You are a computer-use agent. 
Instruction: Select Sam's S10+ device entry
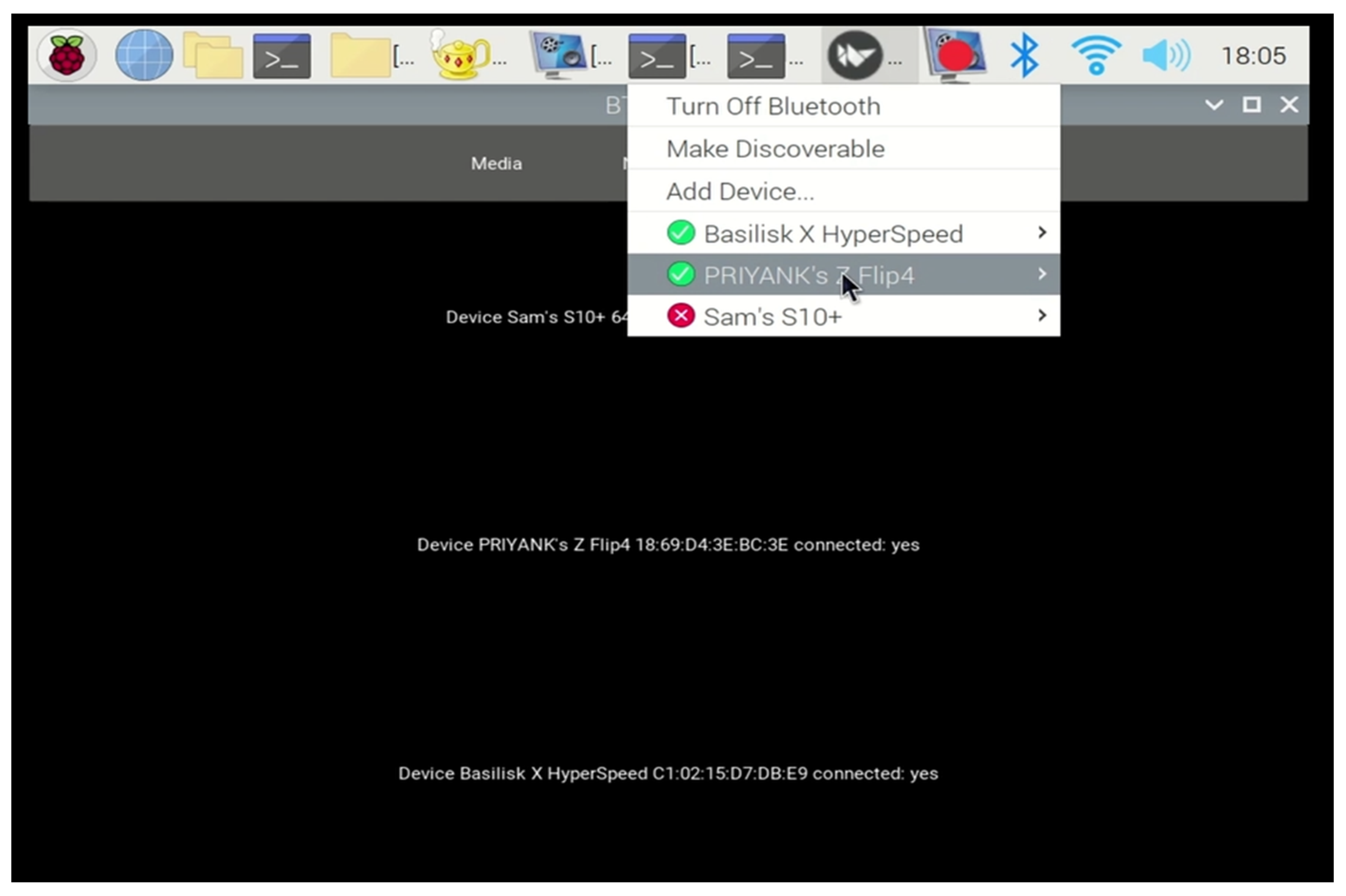(x=772, y=317)
